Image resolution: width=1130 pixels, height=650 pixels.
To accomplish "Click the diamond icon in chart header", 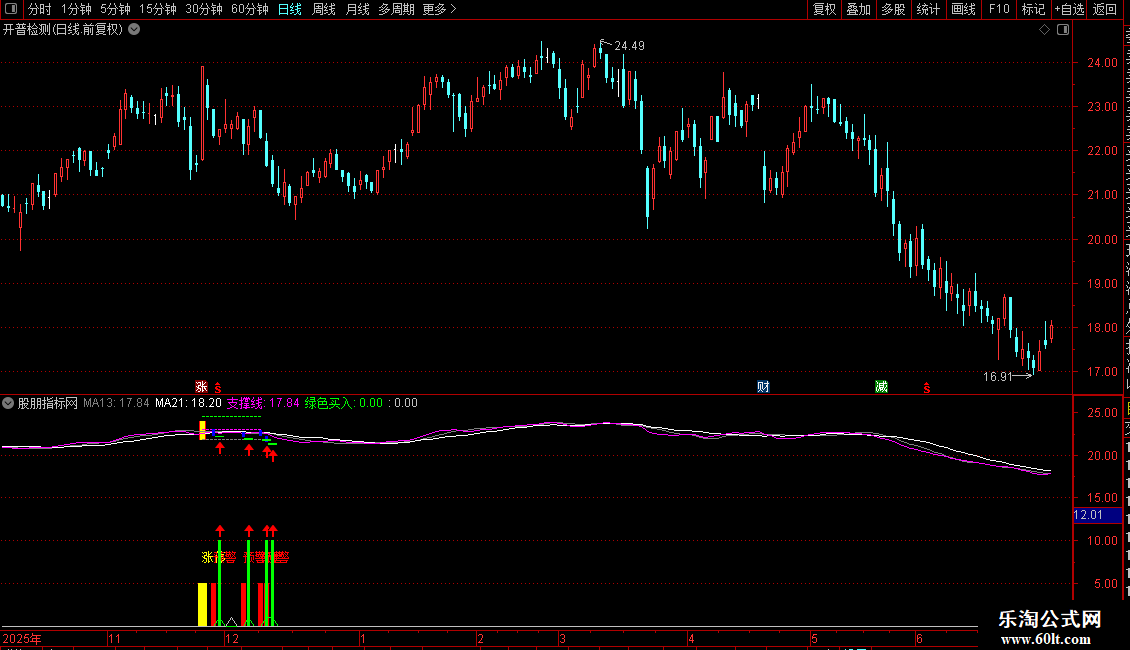I will click(1044, 30).
